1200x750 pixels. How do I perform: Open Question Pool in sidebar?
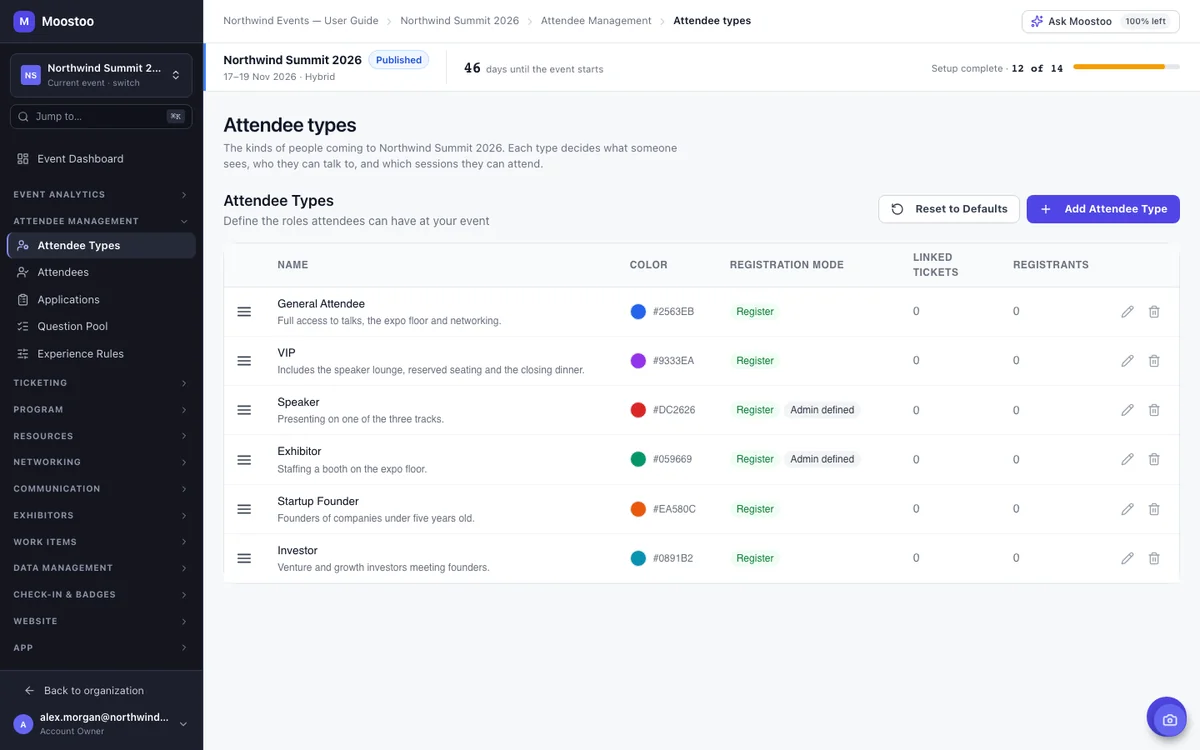coord(101,326)
